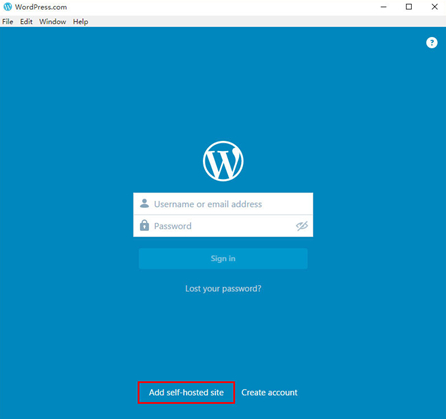Open the question mark help icon
Screen dimensions: 446x419
pyautogui.click(x=432, y=43)
